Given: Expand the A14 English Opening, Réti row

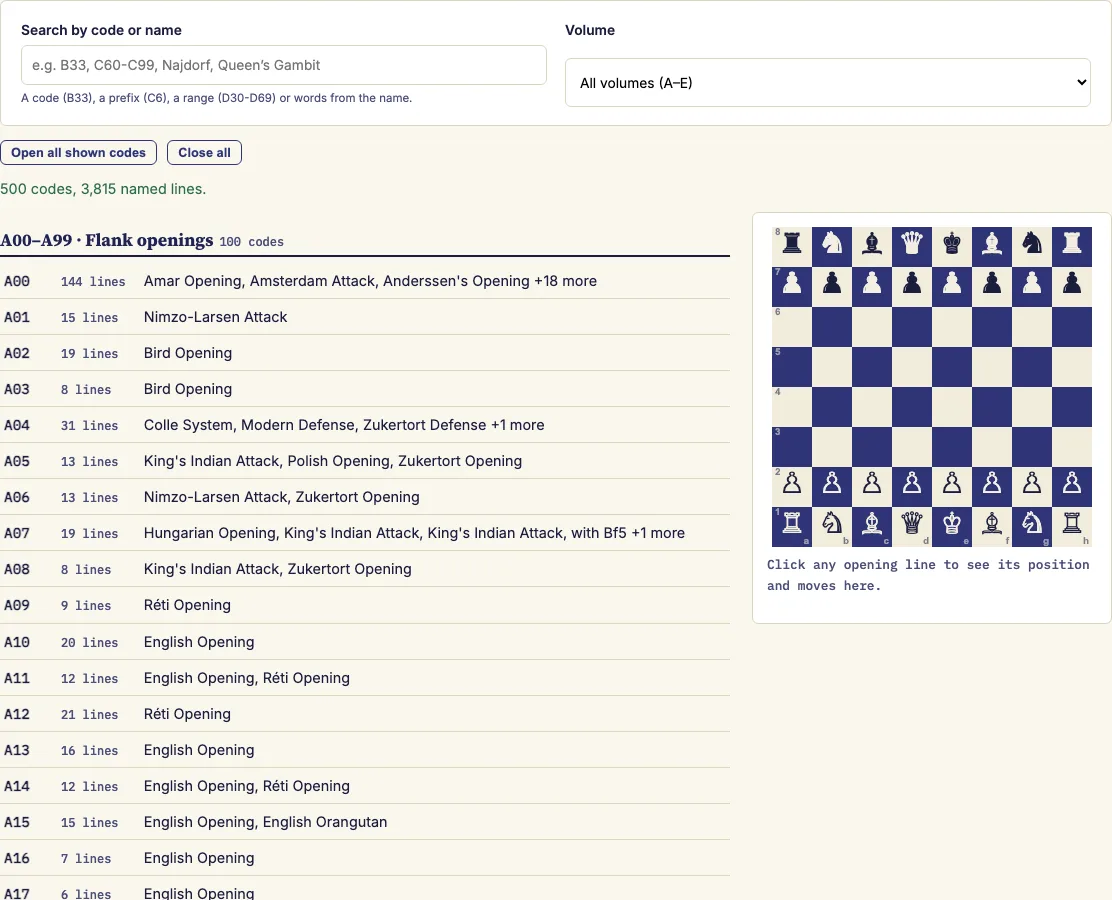Looking at the screenshot, I should point(365,786).
